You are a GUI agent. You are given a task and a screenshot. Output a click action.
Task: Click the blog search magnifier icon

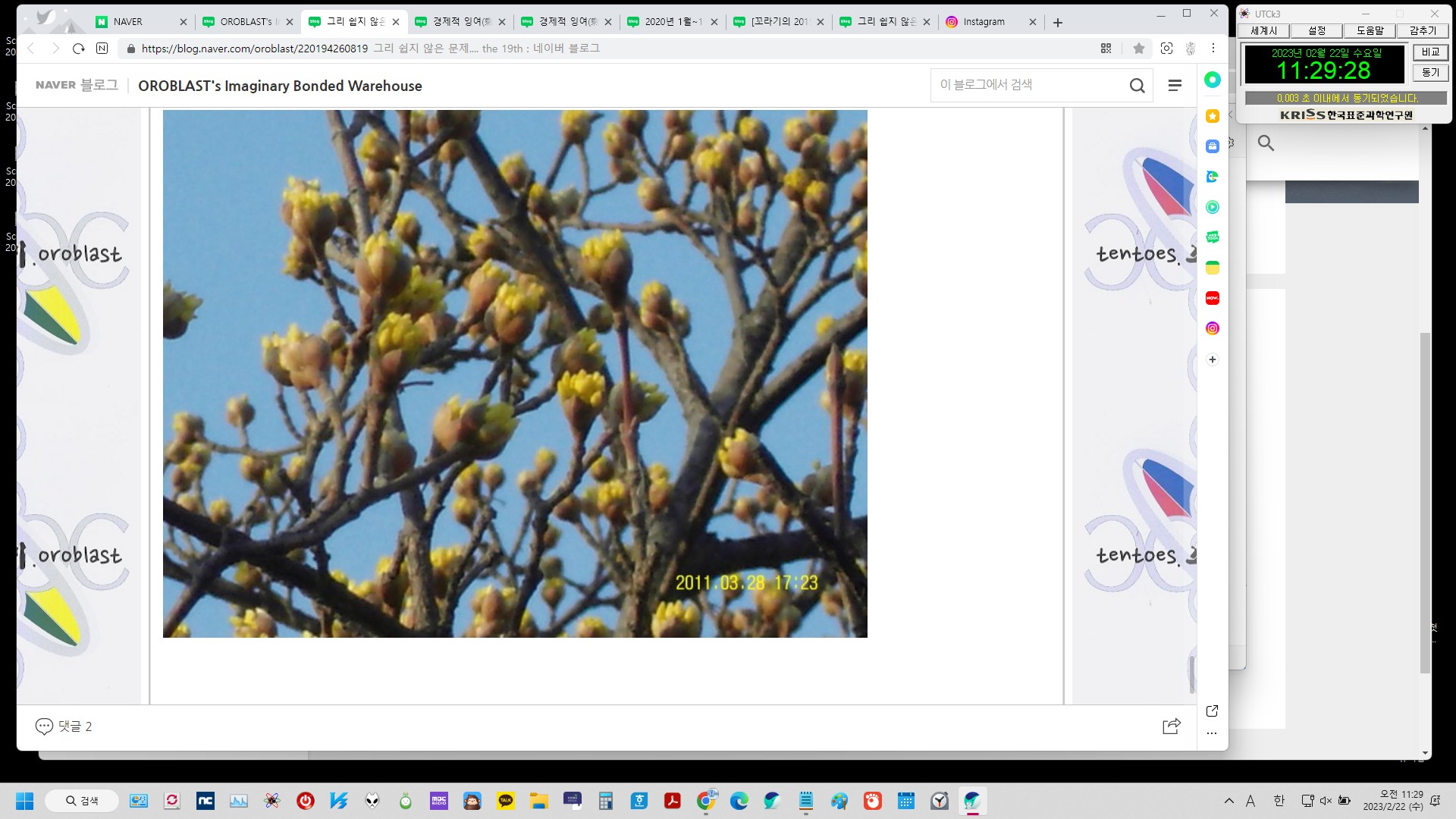1137,86
